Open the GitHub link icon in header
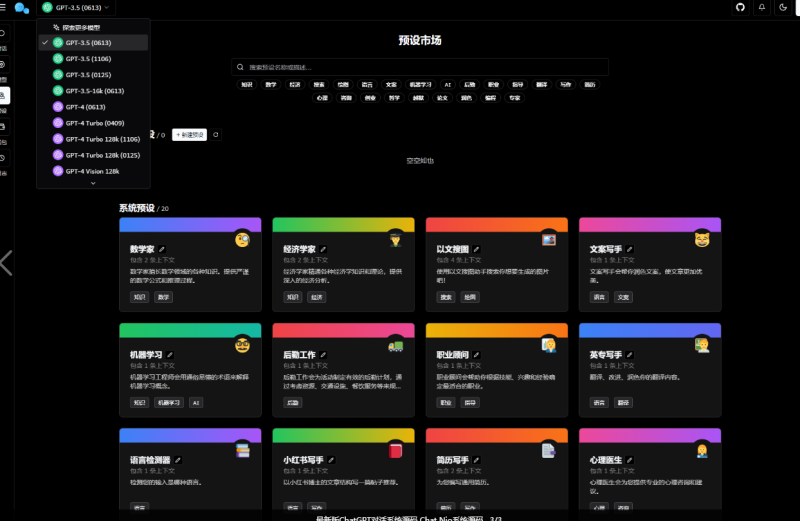Viewport: 800px width, 521px height. pyautogui.click(x=740, y=7)
